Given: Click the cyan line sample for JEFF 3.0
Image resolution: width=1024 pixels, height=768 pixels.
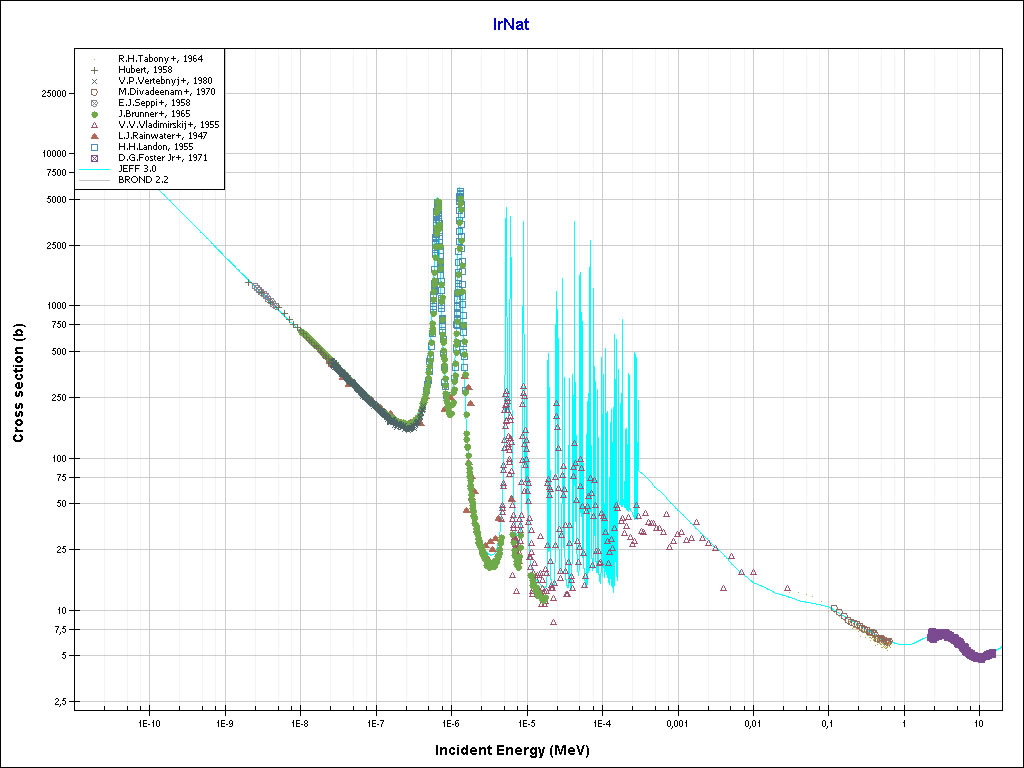Looking at the screenshot, I should [x=94, y=169].
